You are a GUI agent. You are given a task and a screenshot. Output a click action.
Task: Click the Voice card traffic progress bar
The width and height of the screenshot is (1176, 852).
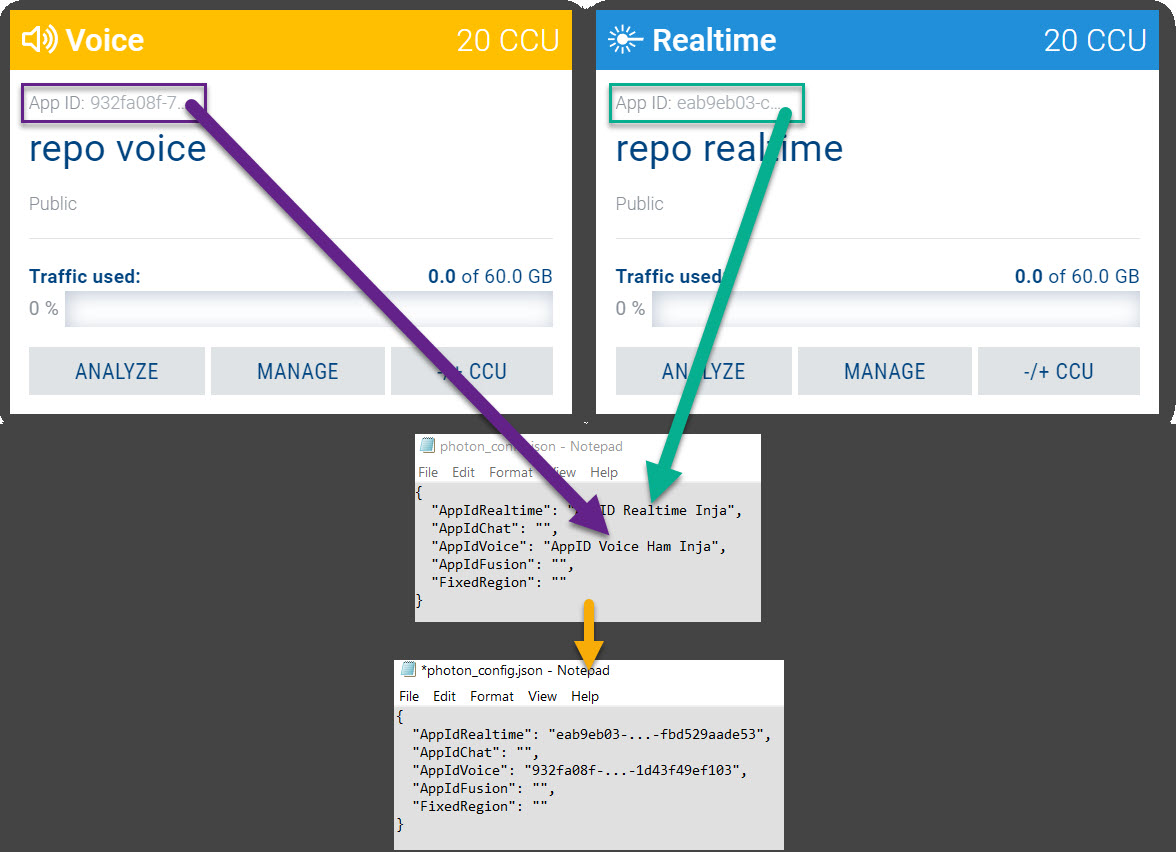point(309,308)
